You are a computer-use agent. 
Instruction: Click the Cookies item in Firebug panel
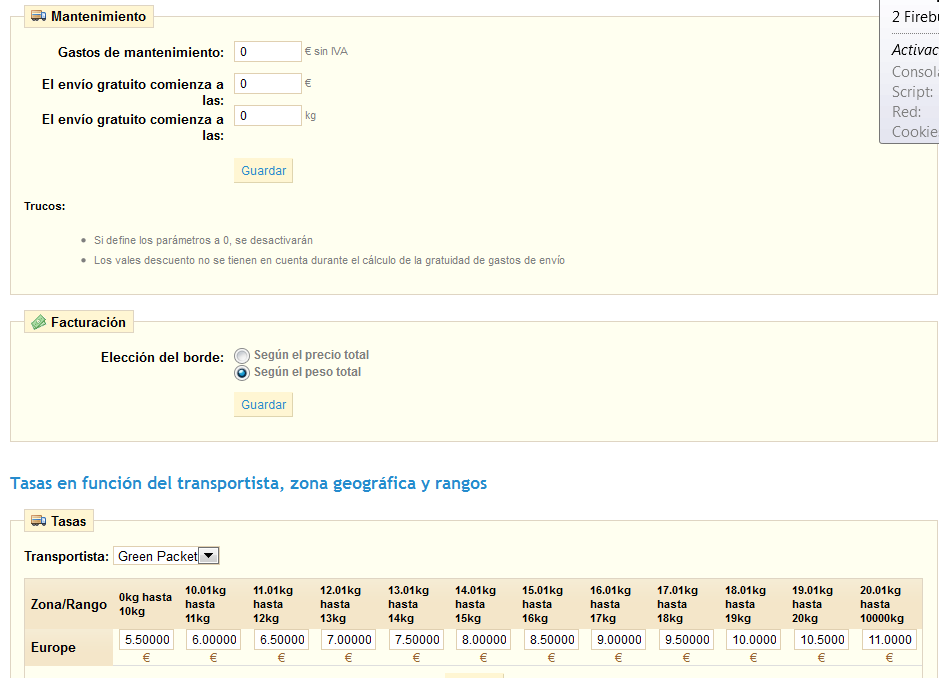[x=915, y=132]
